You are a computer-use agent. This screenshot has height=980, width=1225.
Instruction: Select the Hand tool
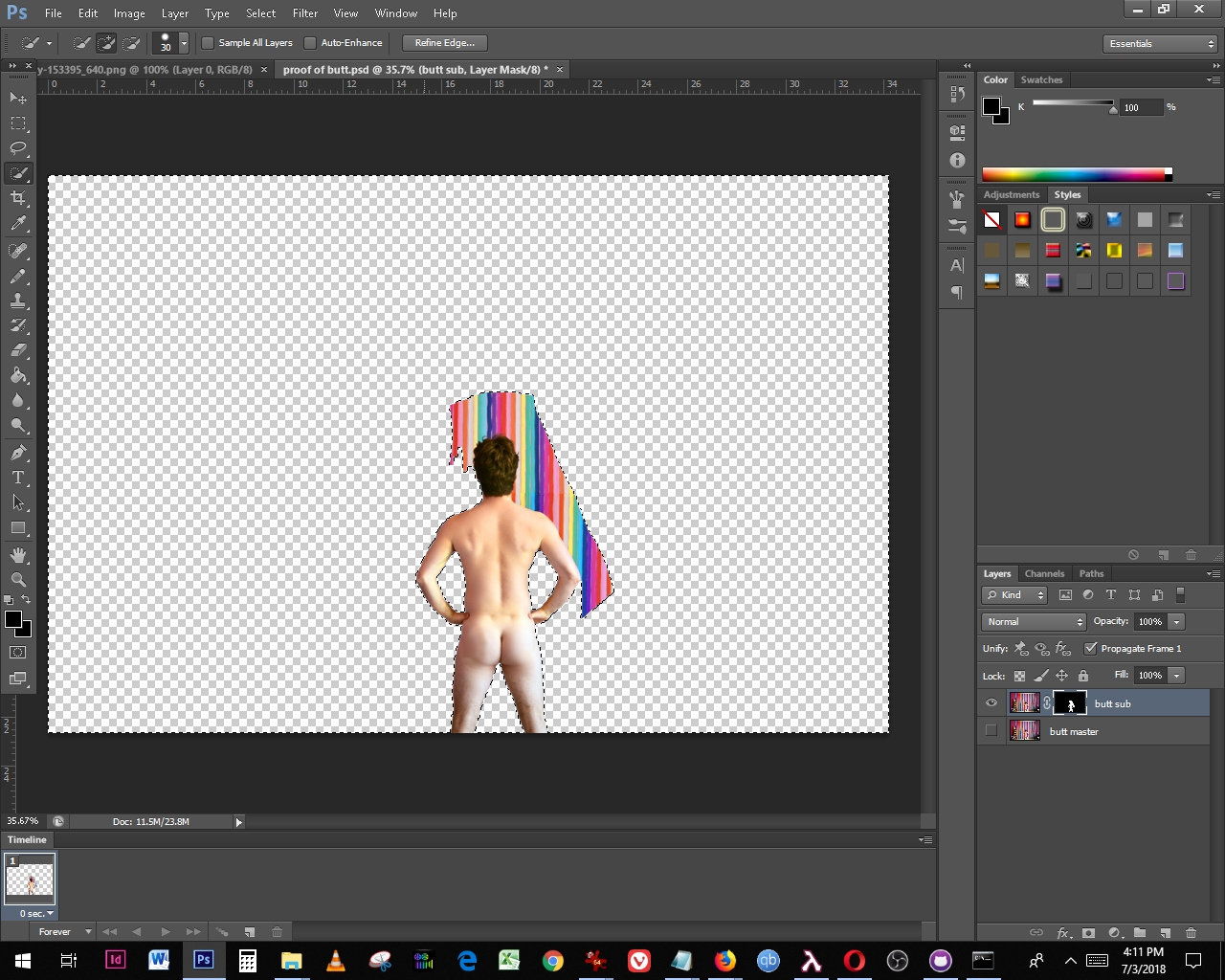18,555
